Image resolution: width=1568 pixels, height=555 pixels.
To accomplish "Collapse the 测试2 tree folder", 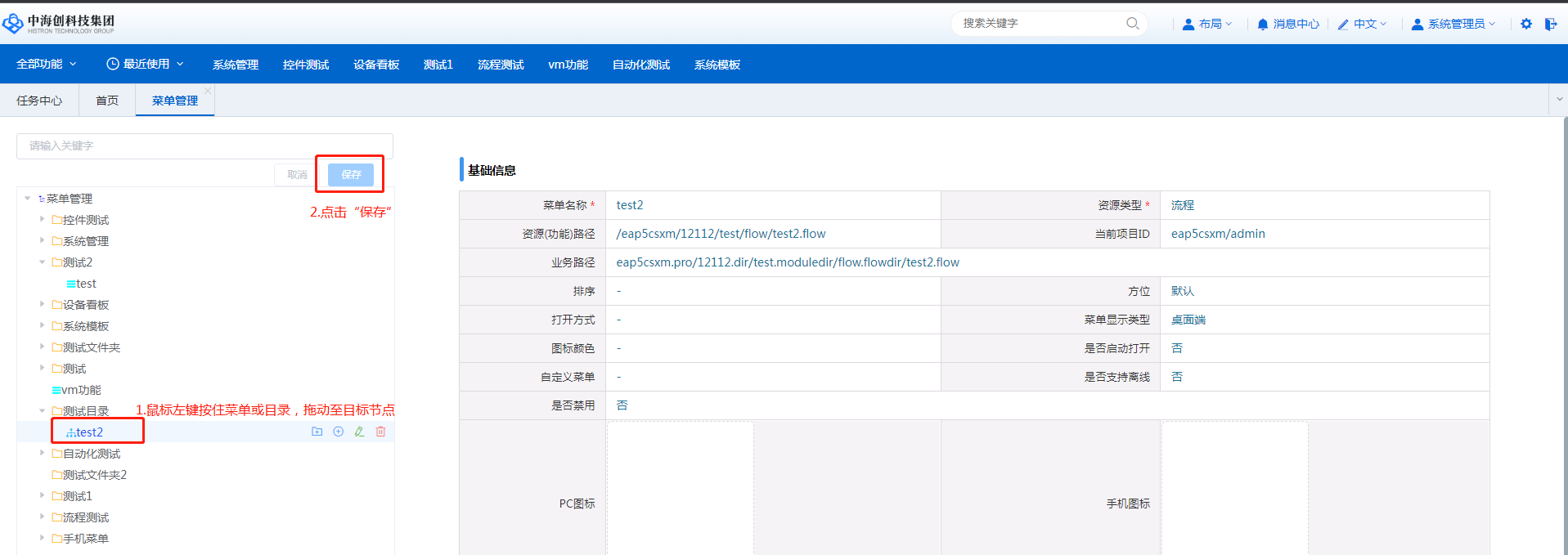I will click(x=43, y=262).
